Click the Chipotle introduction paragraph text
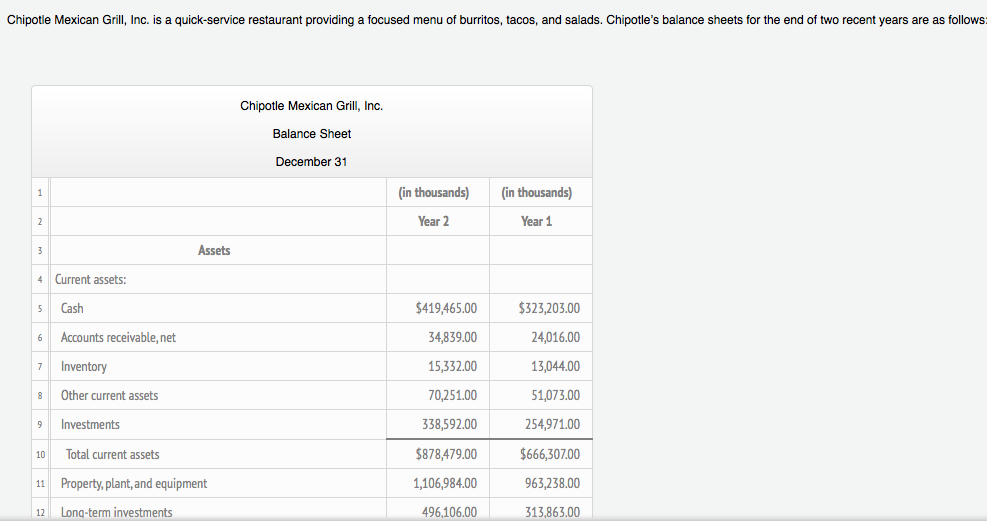This screenshot has height=521, width=987. [496, 20]
